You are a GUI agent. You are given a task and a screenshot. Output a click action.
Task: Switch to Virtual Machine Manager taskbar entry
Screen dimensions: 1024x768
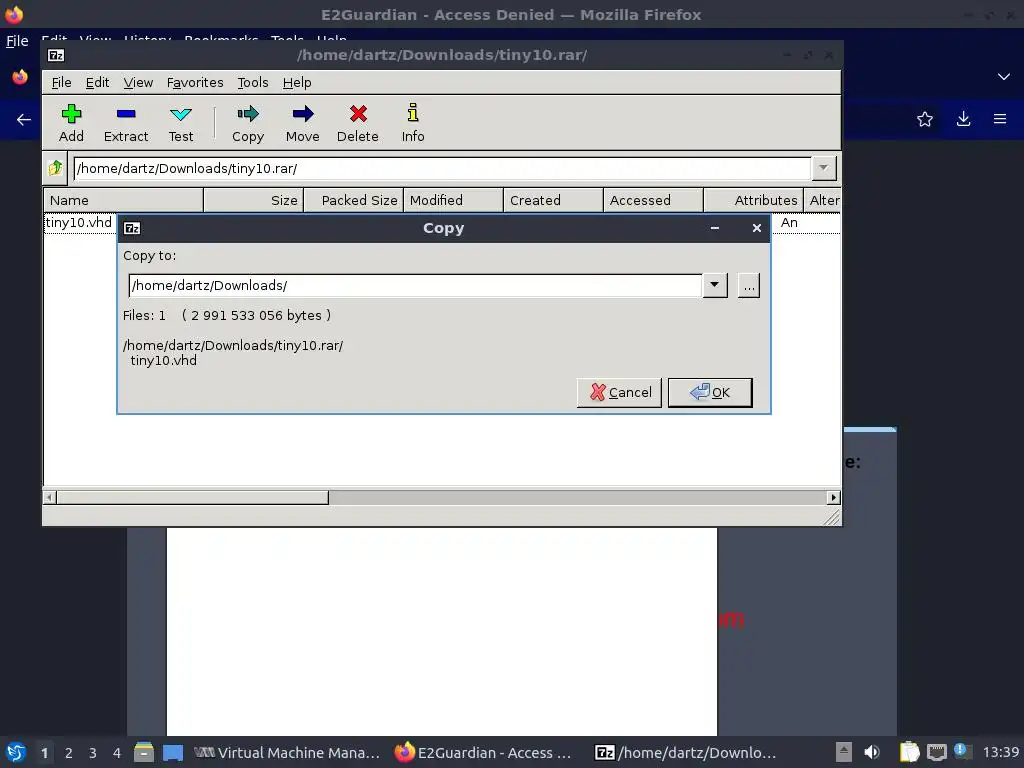(287, 753)
